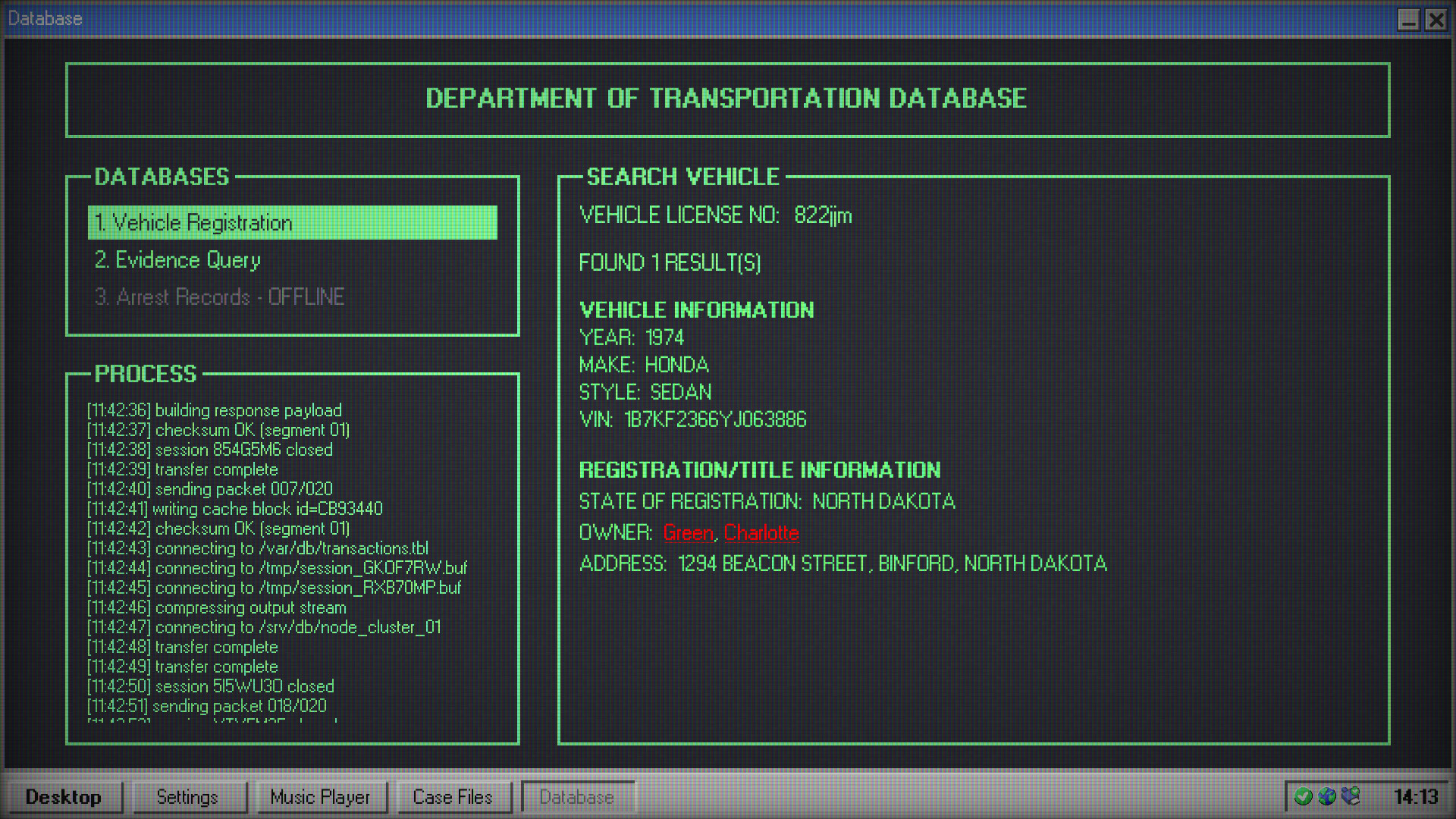Click the green checkmark tray icon

1303,796
